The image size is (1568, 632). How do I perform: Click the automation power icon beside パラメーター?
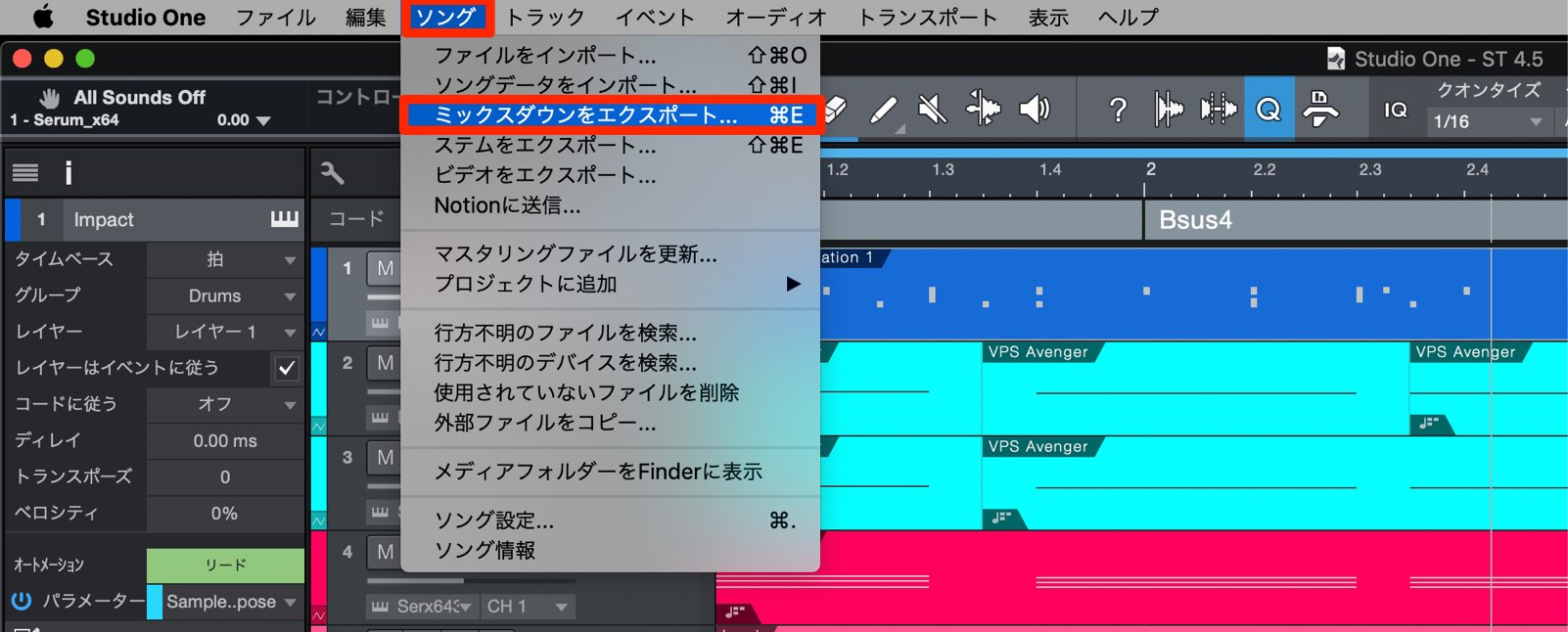pyautogui.click(x=21, y=601)
